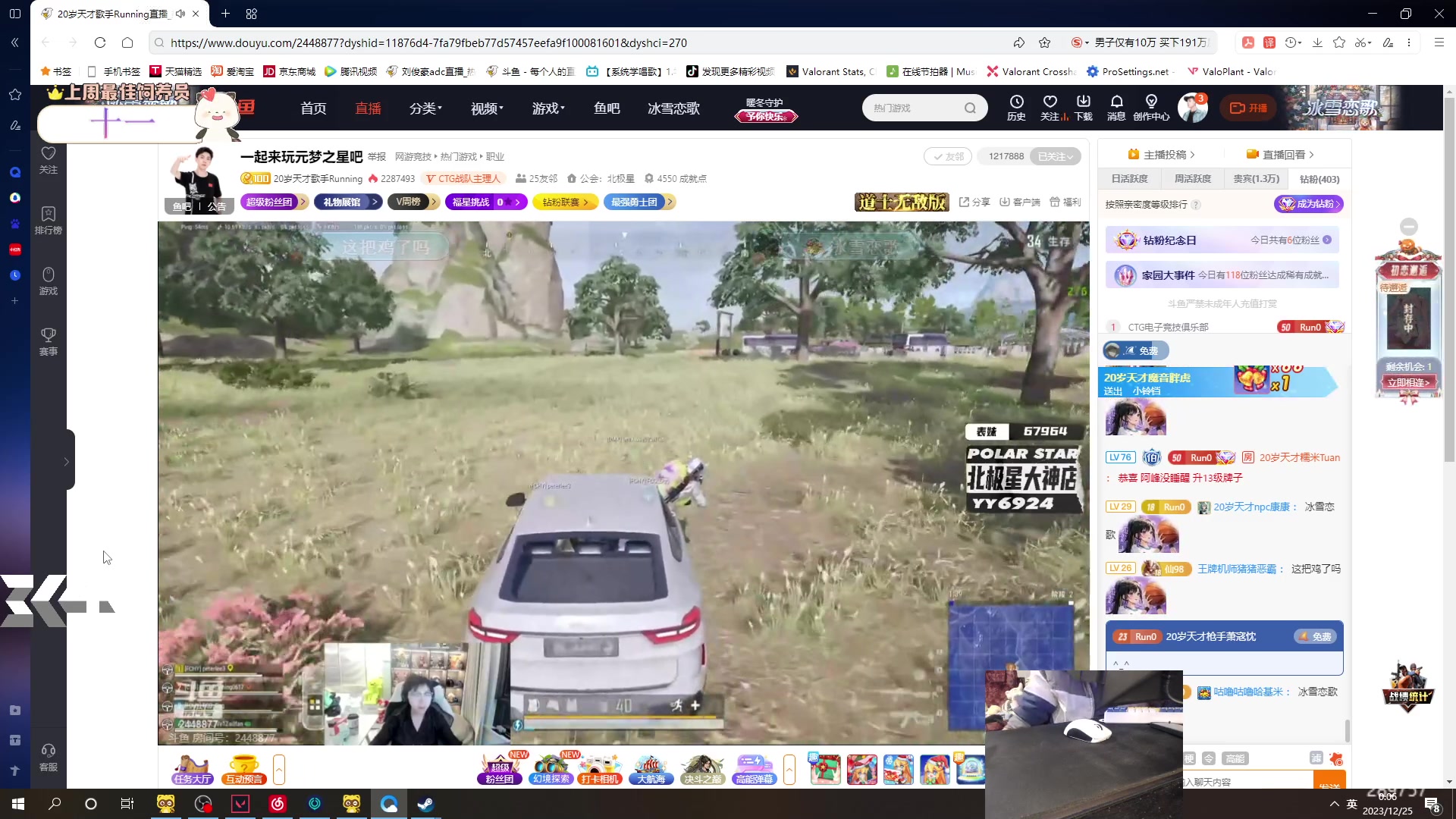
Task: Select the 周活跃度 tab
Action: [1192, 179]
